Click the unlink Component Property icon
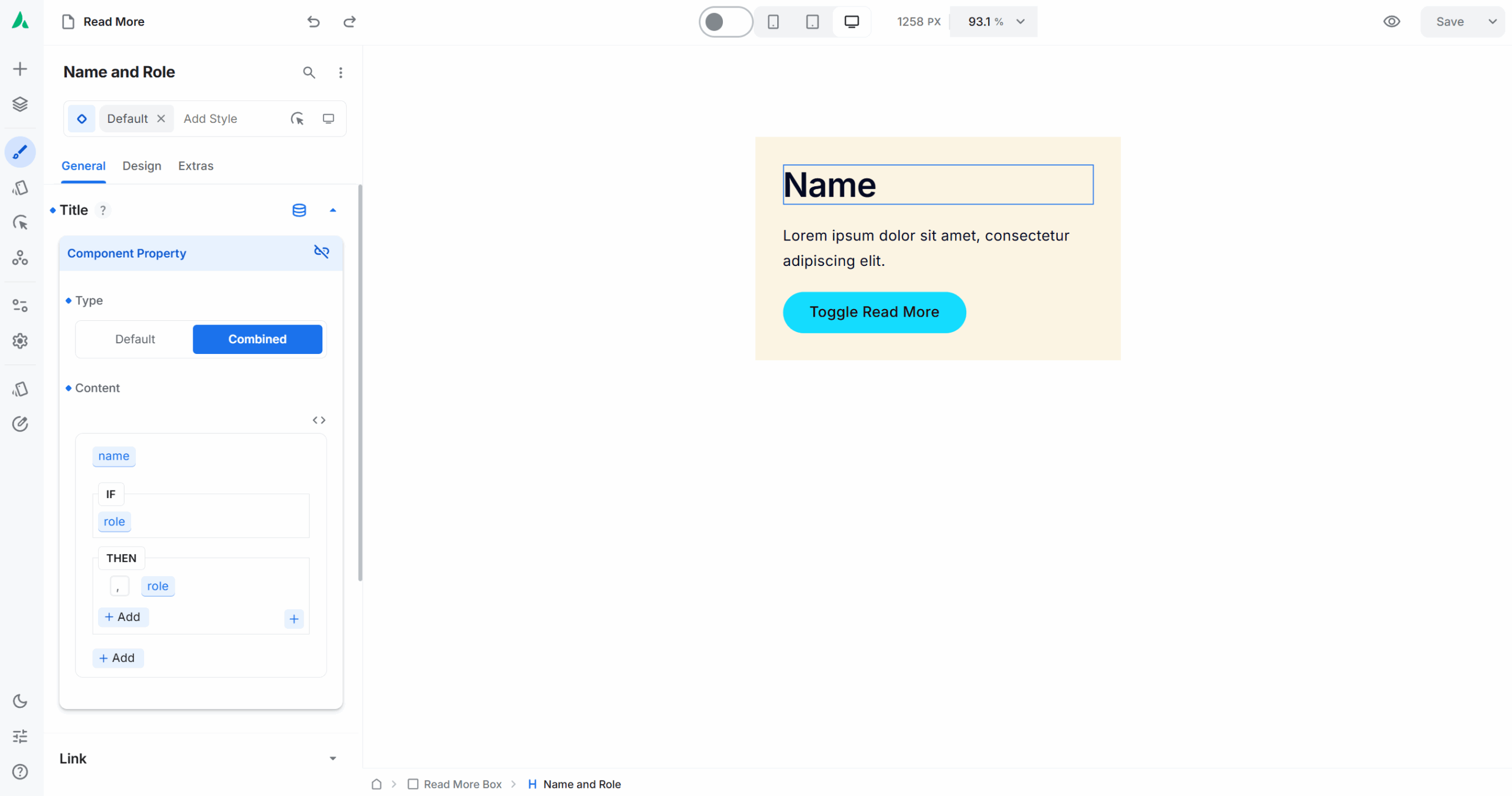Viewport: 1512px width, 796px height. [321, 252]
